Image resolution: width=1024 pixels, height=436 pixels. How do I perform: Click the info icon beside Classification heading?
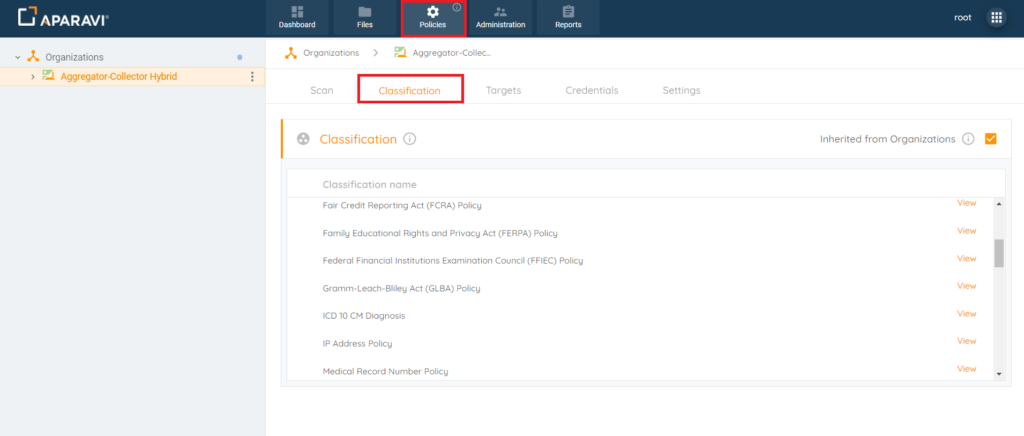(409, 139)
